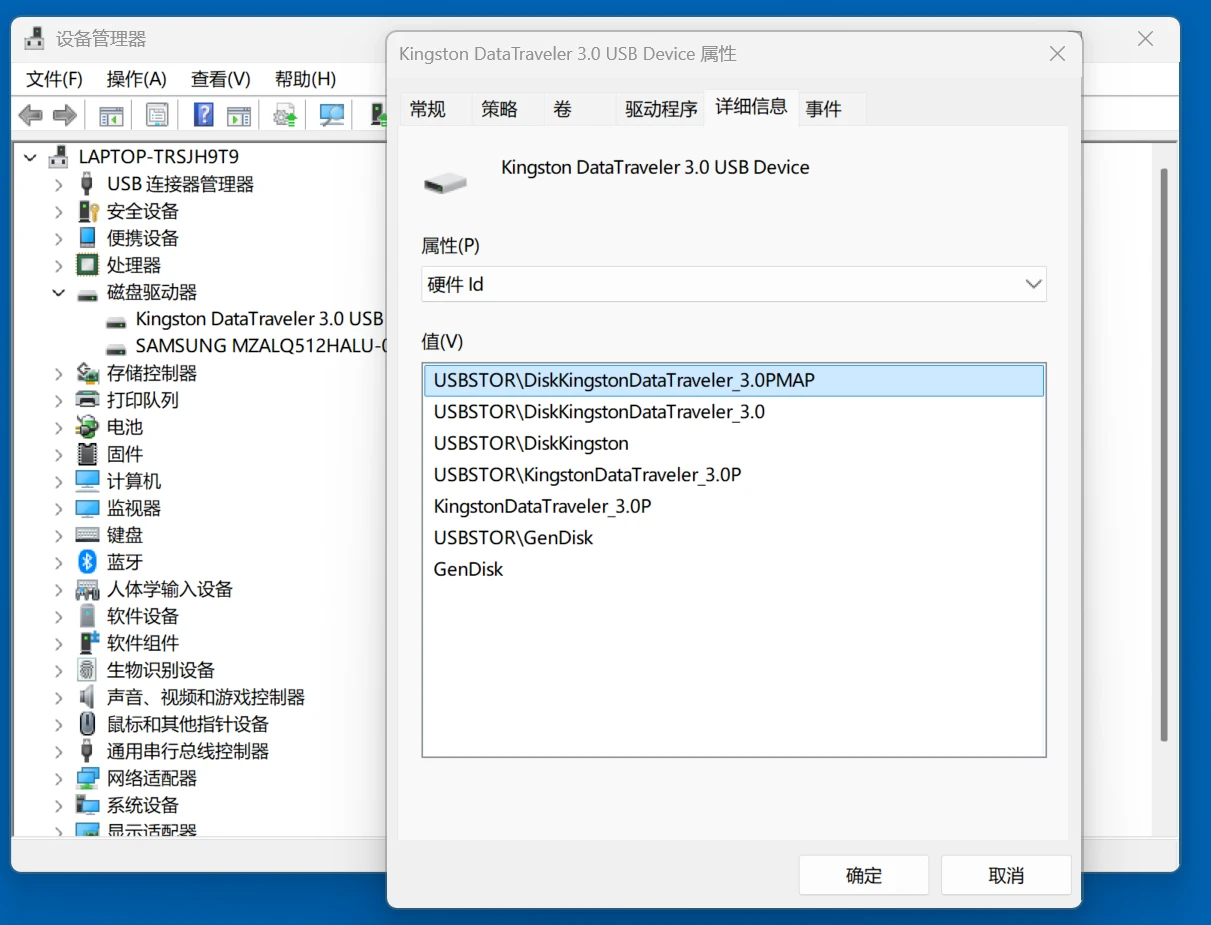Expand the 便携设备 category
Viewport: 1211px width, 925px height.
coord(59,238)
